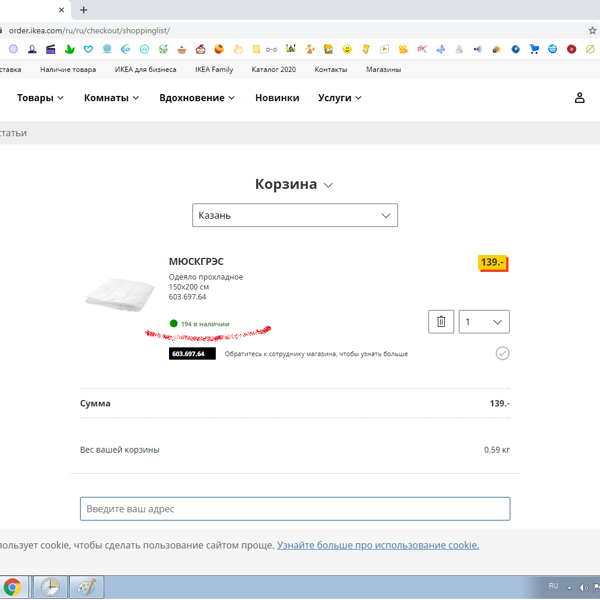Expand the Товары menu
This screenshot has height=600, width=600.
pos(40,98)
